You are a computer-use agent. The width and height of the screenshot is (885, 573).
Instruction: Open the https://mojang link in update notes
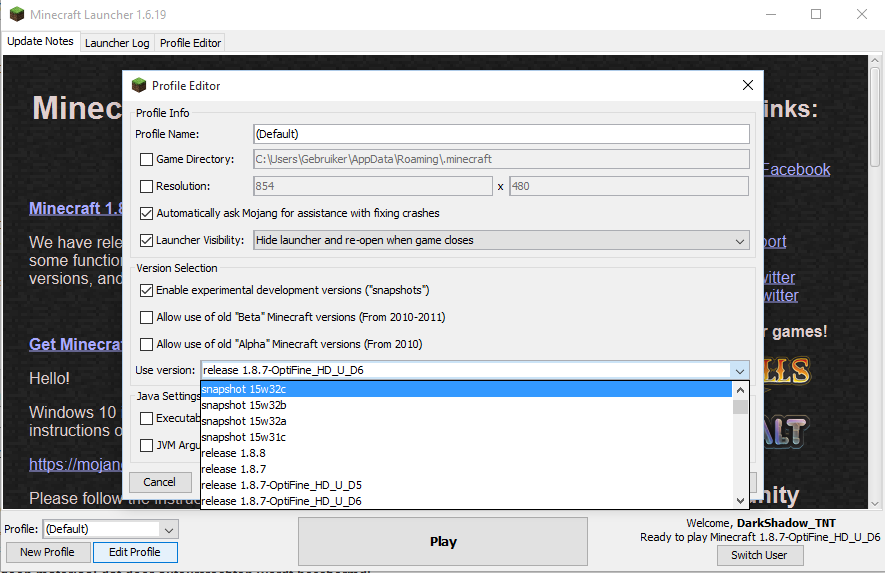point(76,465)
